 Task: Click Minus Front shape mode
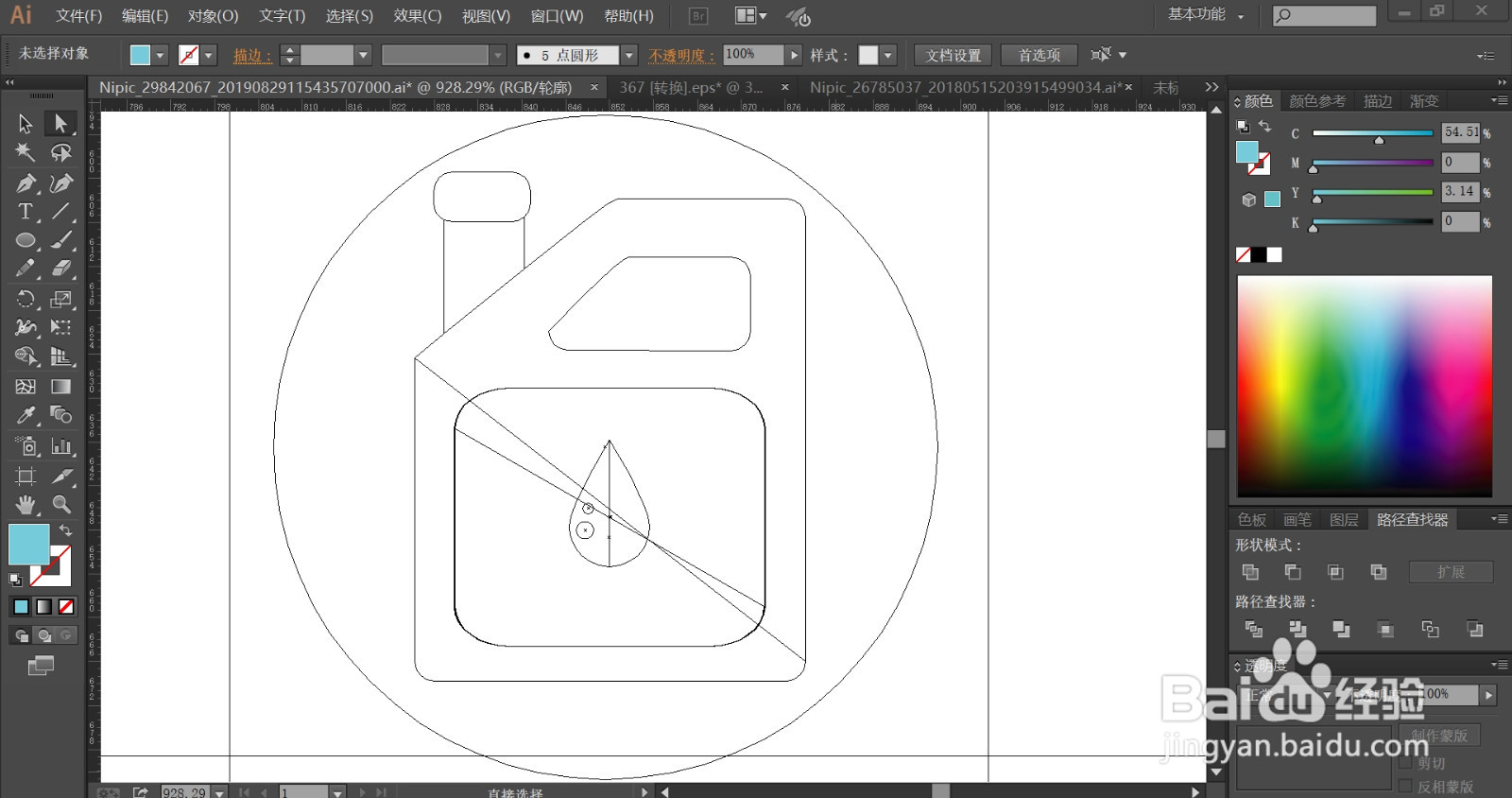click(1293, 572)
